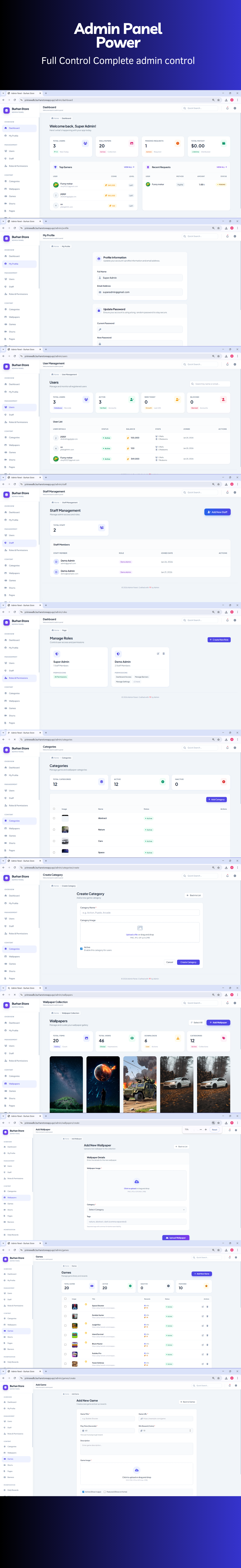Image resolution: width=241 pixels, height=1568 pixels.
Task: Click the Total Users stat icon on Dashboard
Action: (x=85, y=144)
